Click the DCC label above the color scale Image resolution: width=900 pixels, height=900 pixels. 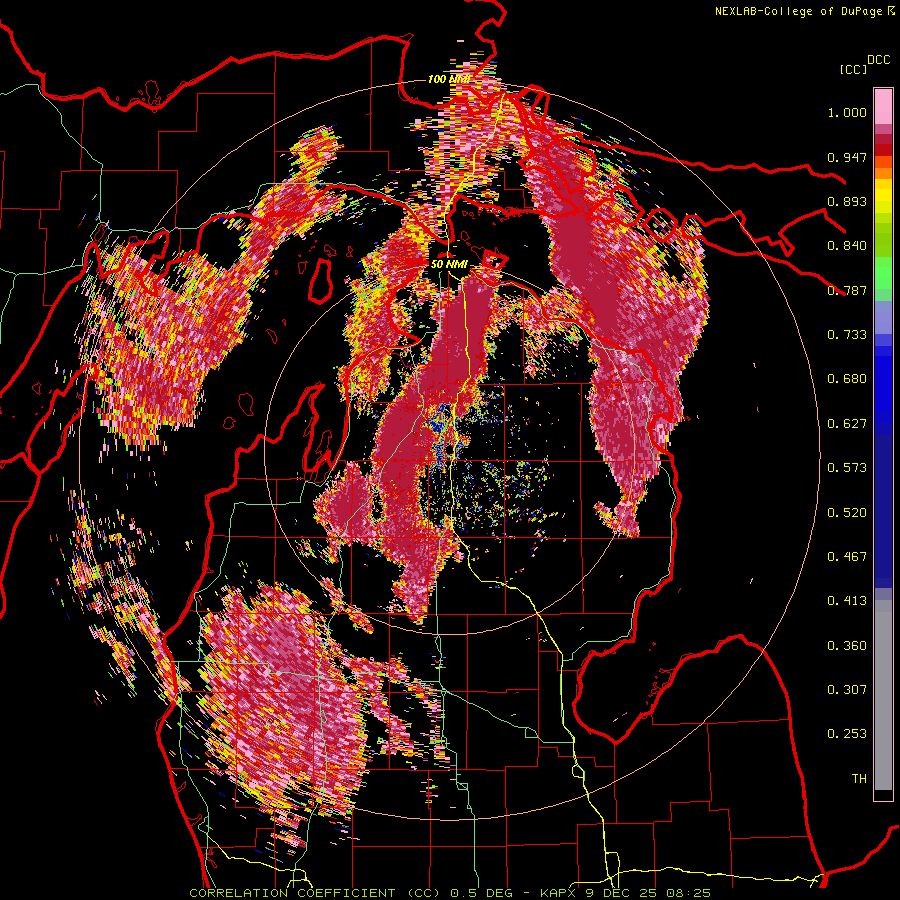pos(878,60)
